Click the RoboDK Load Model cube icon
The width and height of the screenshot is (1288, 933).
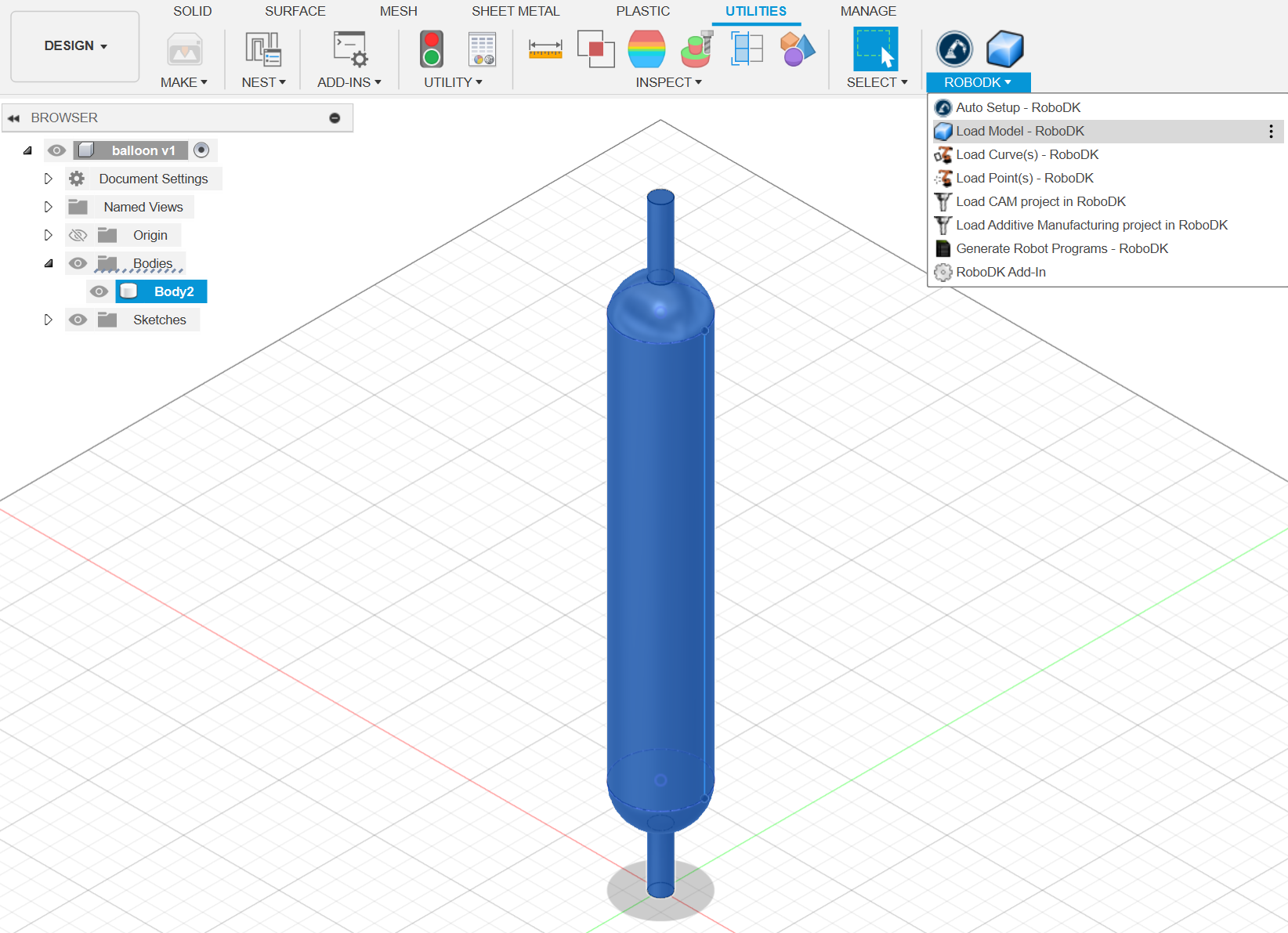pos(1005,49)
